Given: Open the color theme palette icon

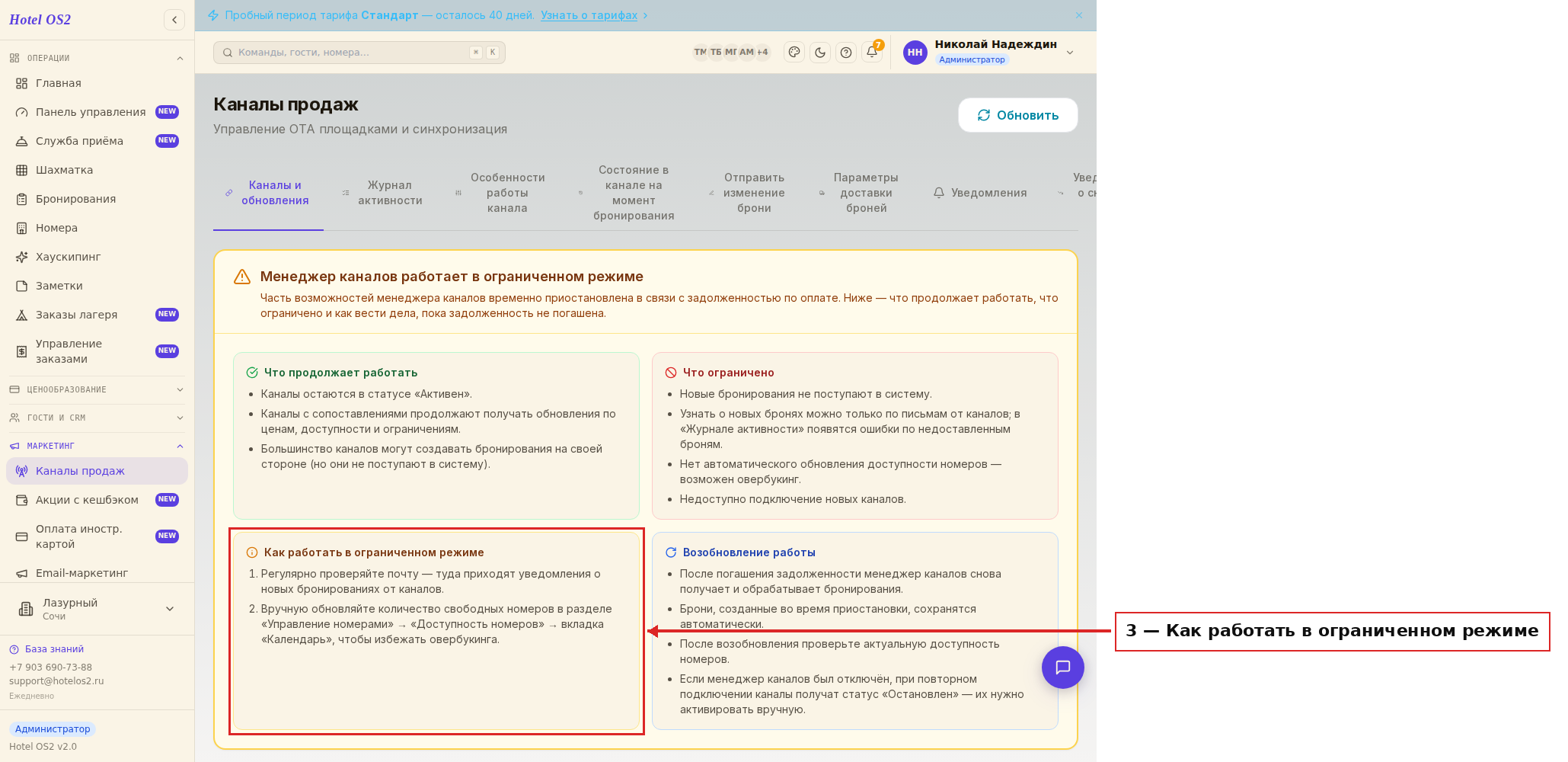Looking at the screenshot, I should pos(794,53).
